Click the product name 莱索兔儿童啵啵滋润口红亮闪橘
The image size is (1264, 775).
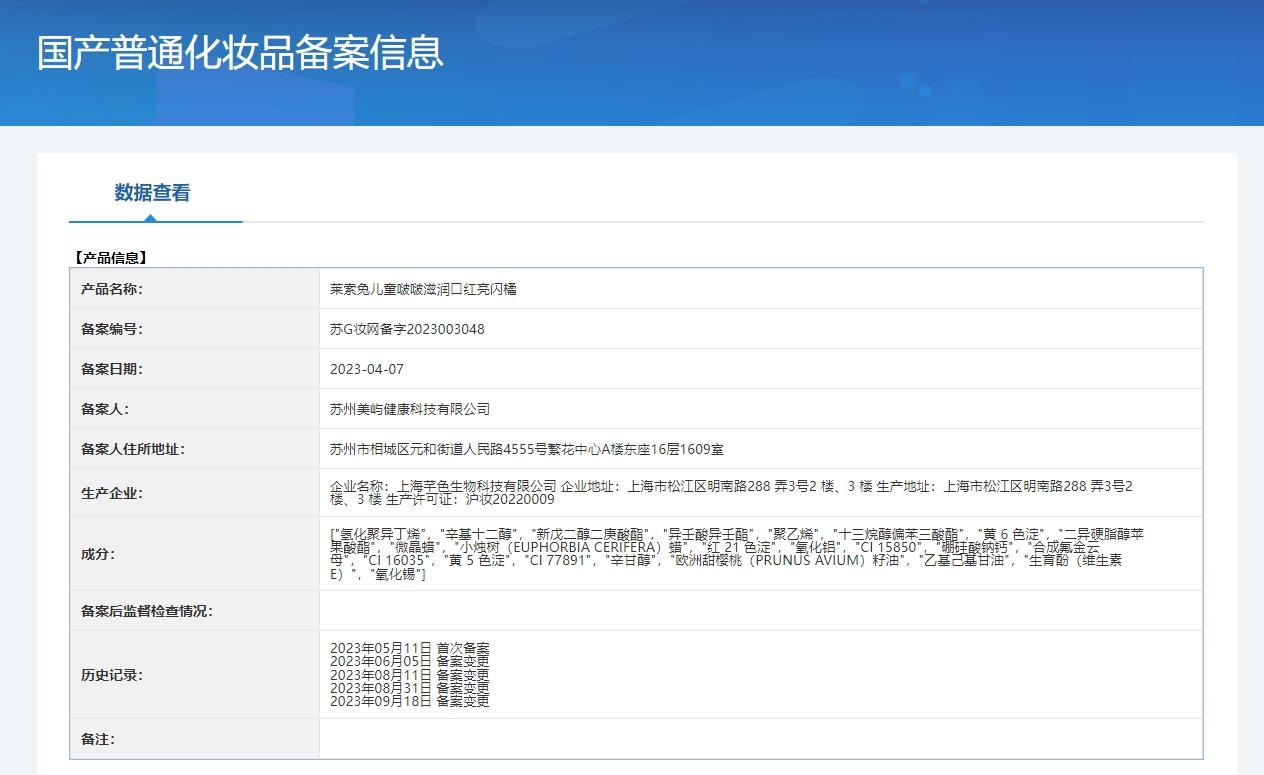coord(423,289)
